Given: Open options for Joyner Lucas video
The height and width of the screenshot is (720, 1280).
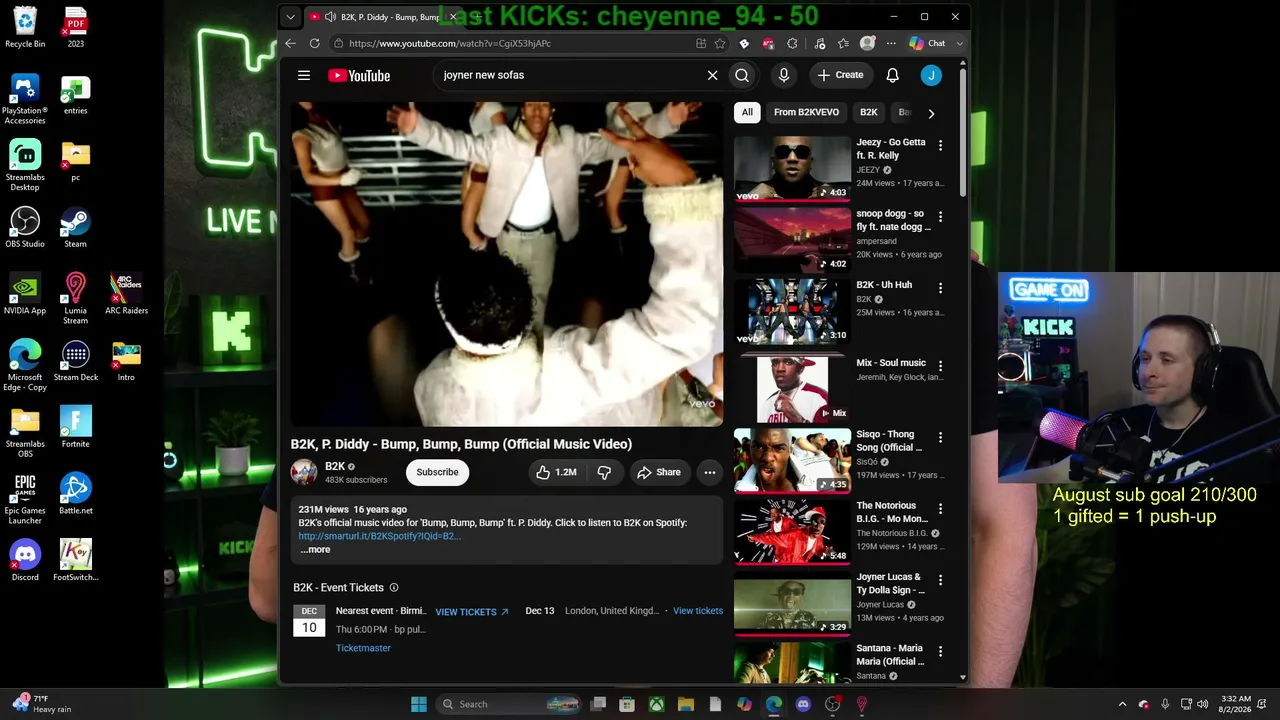Looking at the screenshot, I should click(x=940, y=581).
